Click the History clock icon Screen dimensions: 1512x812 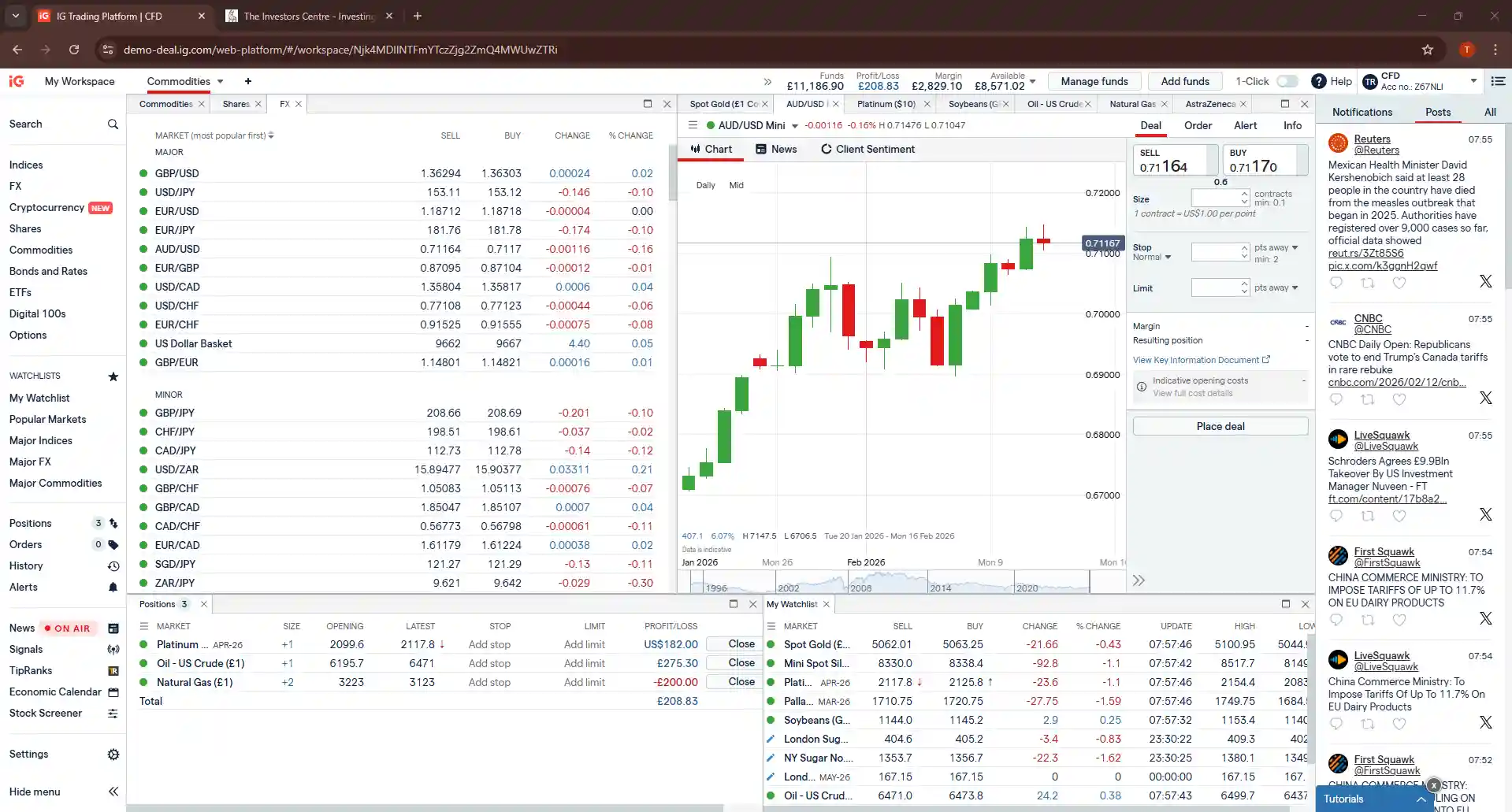(x=113, y=566)
